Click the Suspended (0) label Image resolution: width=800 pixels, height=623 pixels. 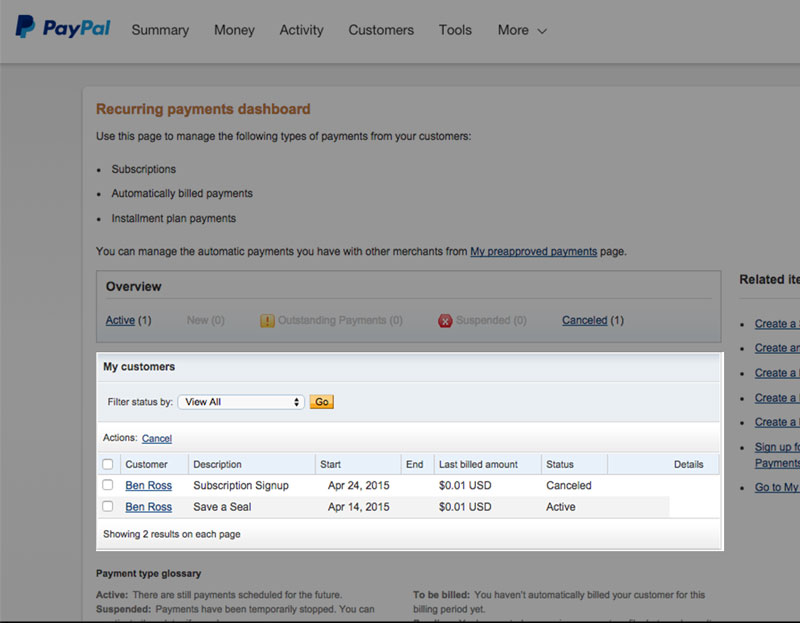point(491,320)
